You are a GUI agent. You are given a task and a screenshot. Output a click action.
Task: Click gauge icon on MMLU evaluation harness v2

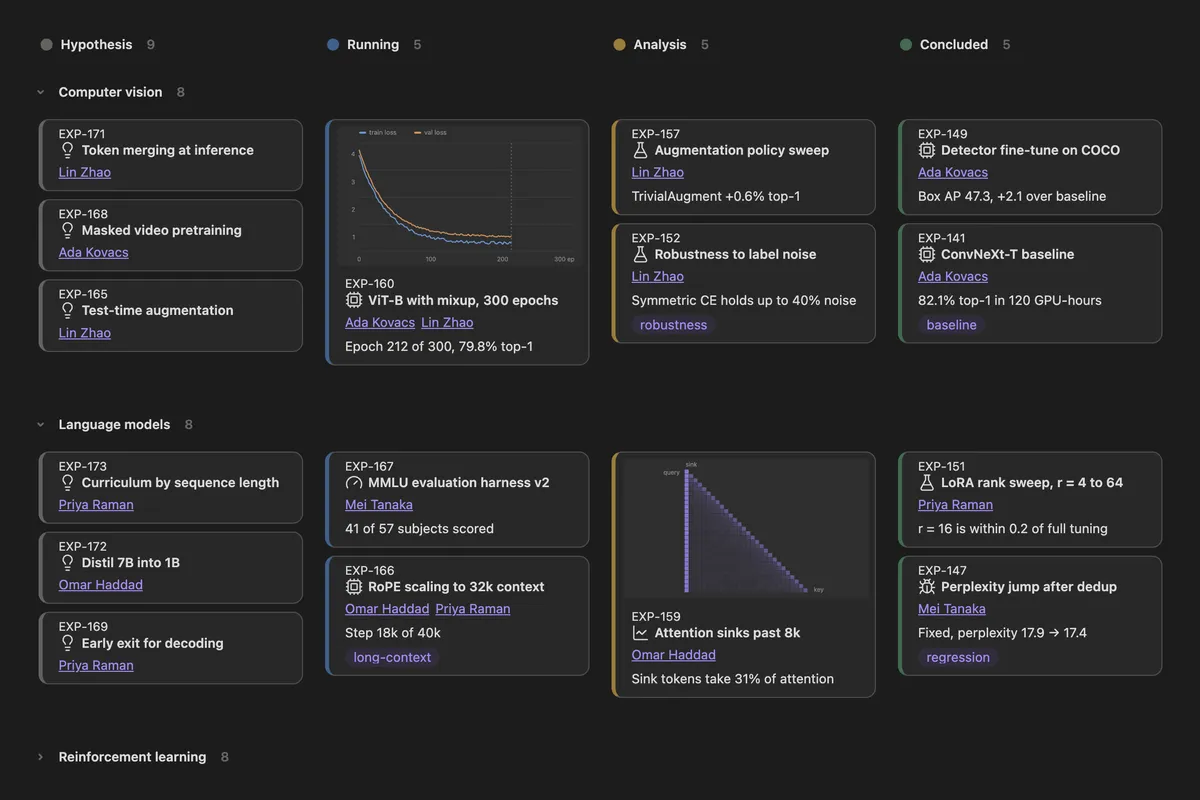[353, 482]
